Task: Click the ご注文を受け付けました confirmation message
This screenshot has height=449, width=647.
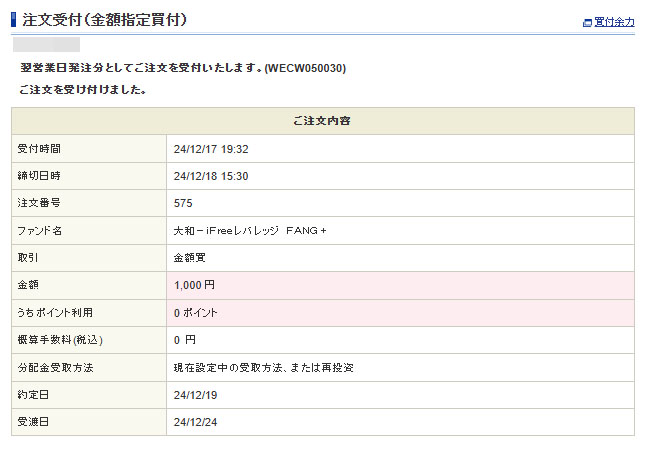Action: (83, 90)
